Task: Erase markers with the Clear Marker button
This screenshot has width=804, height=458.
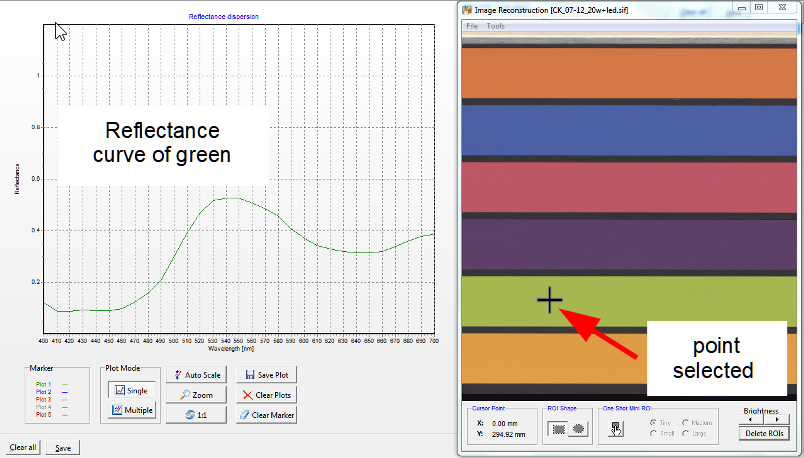Action: tap(266, 415)
